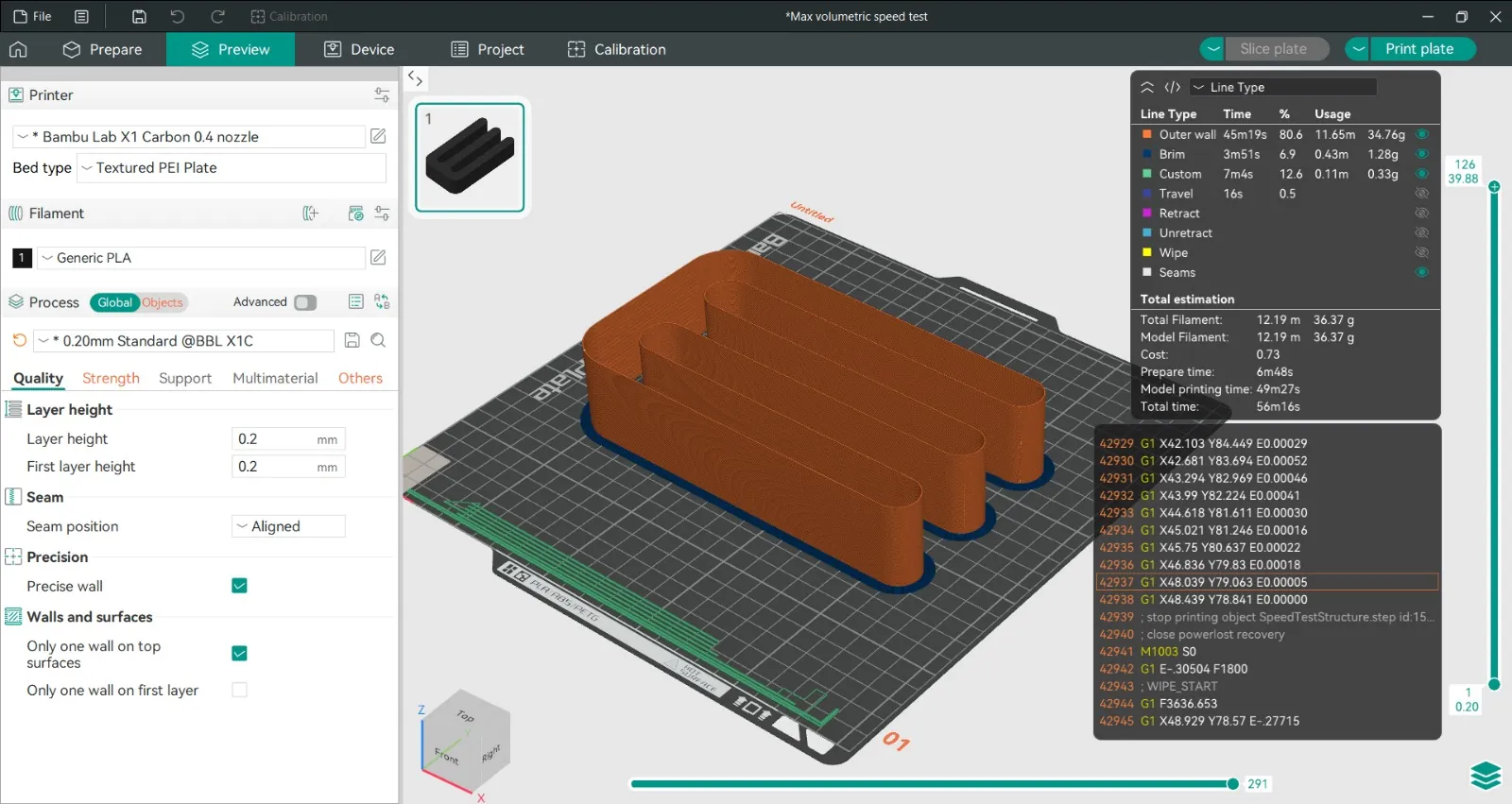This screenshot has width=1512, height=804.
Task: Click the Print plate button
Action: (1422, 49)
